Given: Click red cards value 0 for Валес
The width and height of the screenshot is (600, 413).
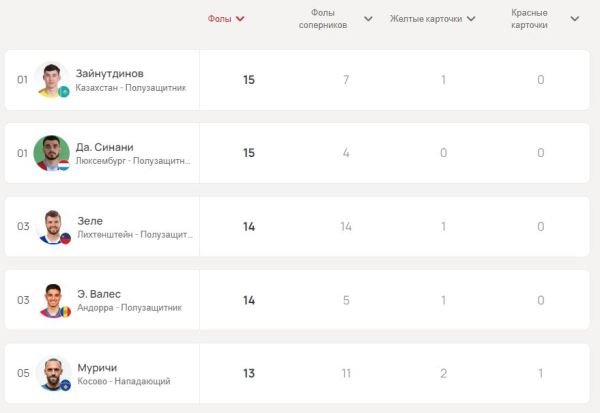Looking at the screenshot, I should [541, 300].
